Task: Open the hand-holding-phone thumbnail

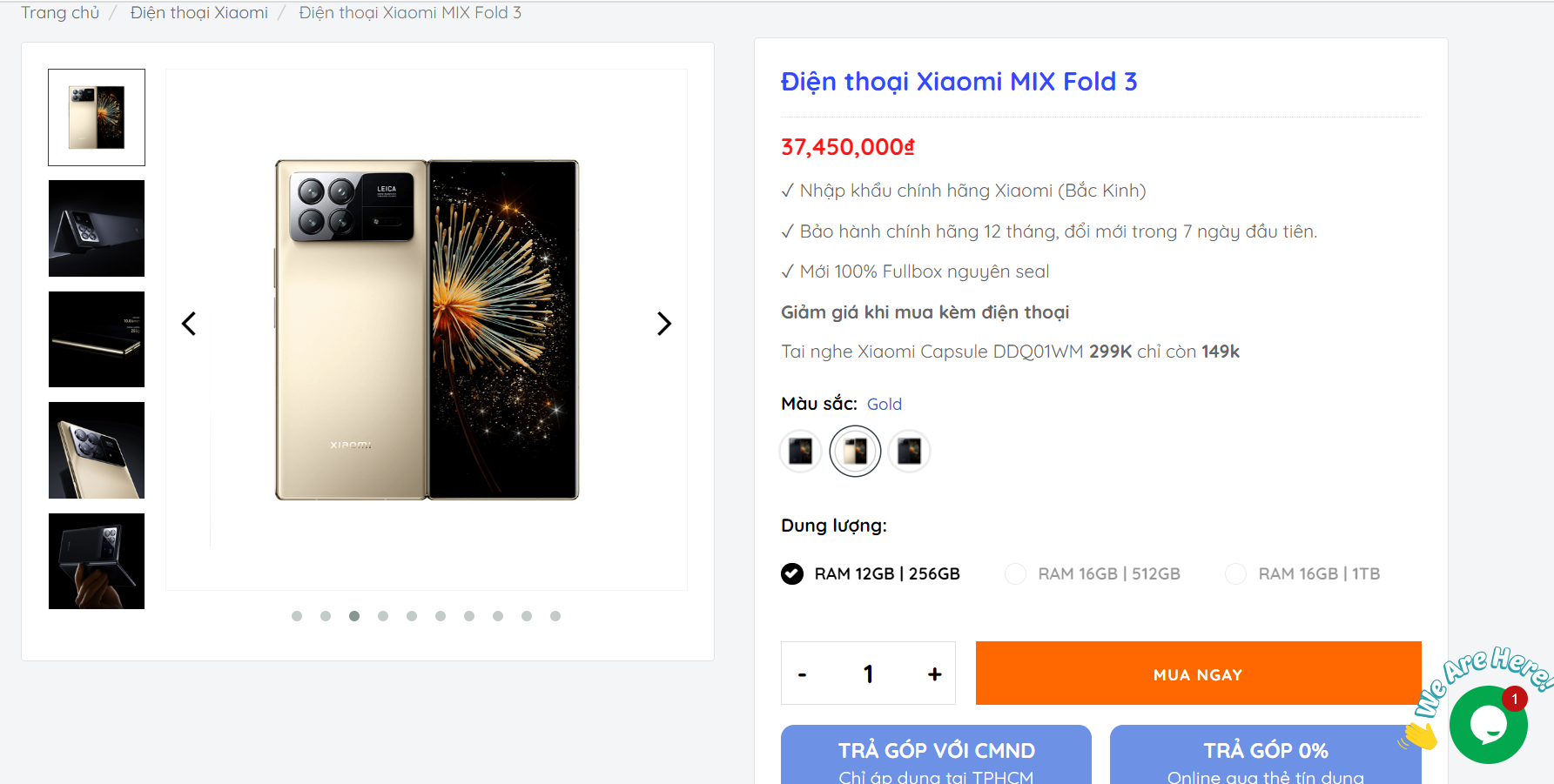Action: (97, 561)
